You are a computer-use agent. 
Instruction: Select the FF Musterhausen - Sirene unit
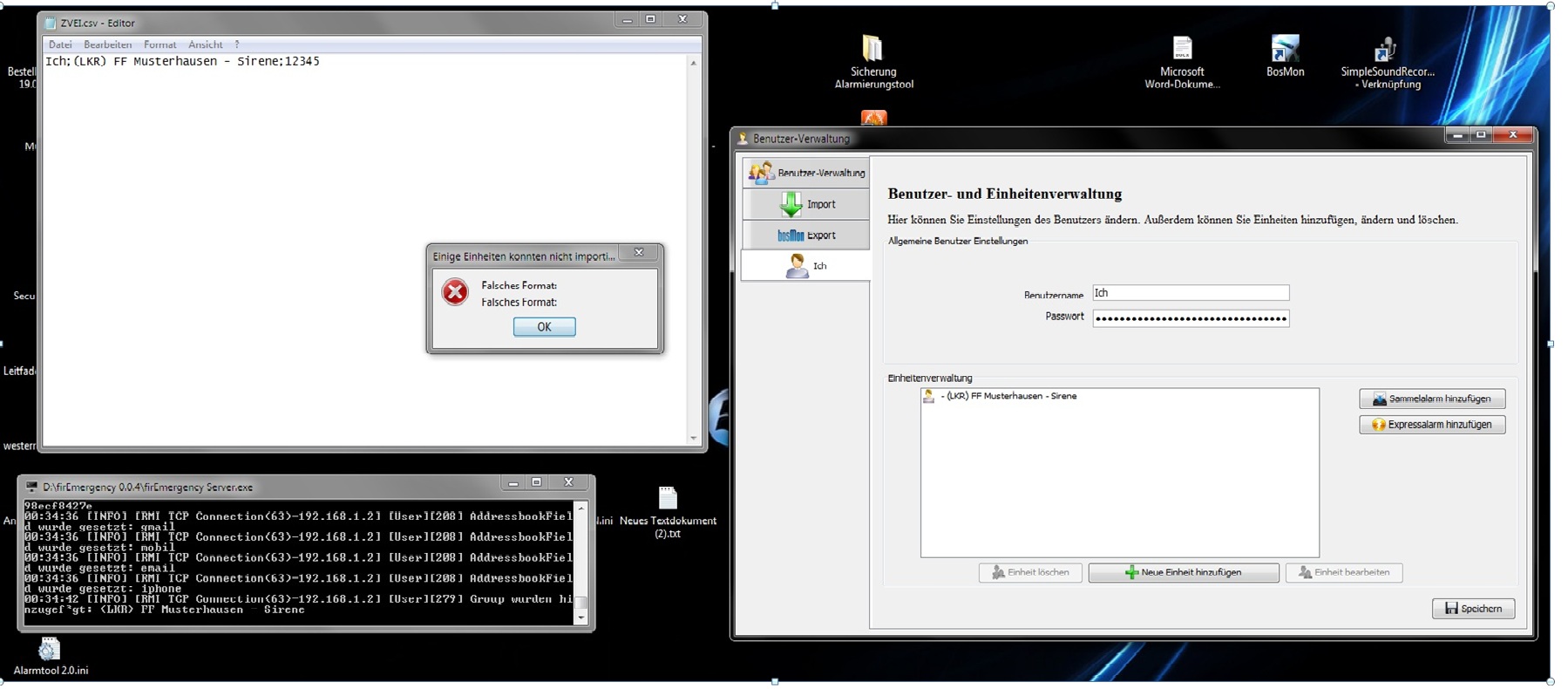click(1008, 396)
